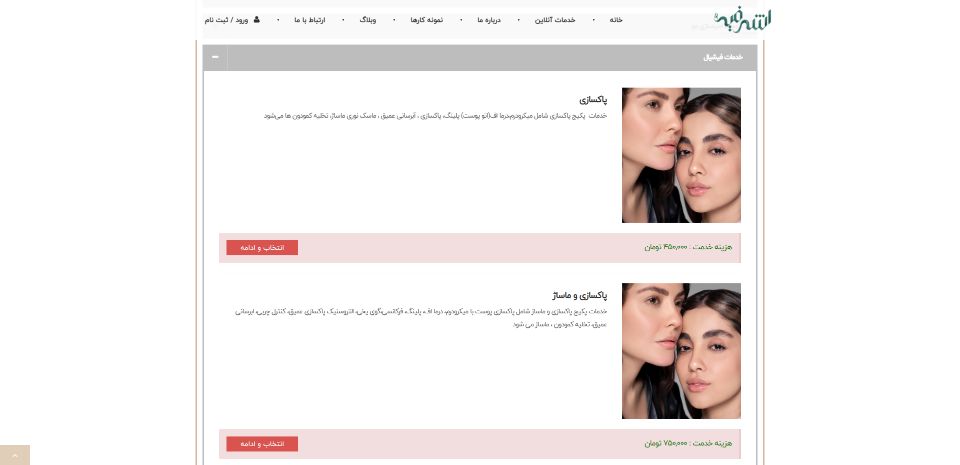Open the پاکسازی service image thumbnail
This screenshot has height=465, width=960.
pyautogui.click(x=681, y=155)
